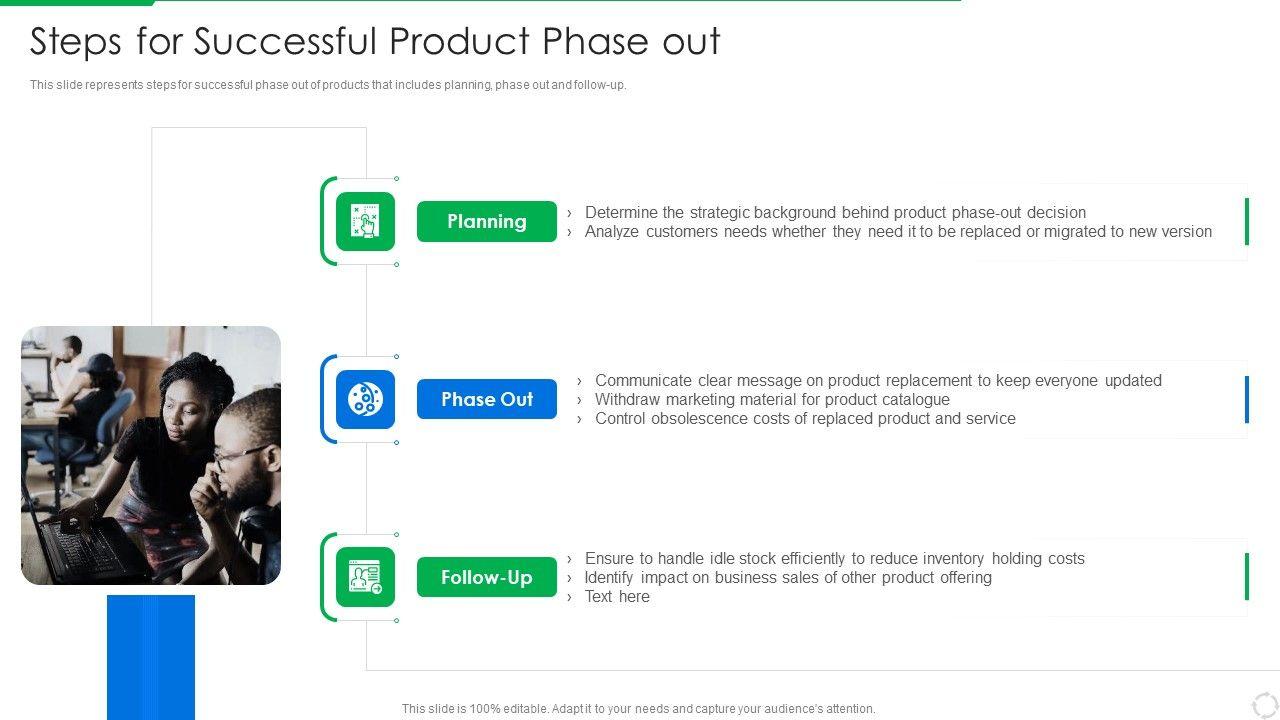Click the green accent bar beside Planning text
This screenshot has height=720, width=1280.
1247,221
